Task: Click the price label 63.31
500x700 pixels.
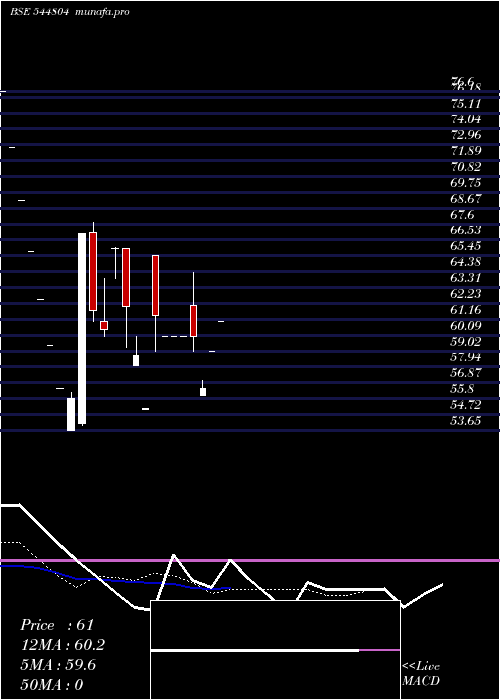Action: pyautogui.click(x=466, y=278)
